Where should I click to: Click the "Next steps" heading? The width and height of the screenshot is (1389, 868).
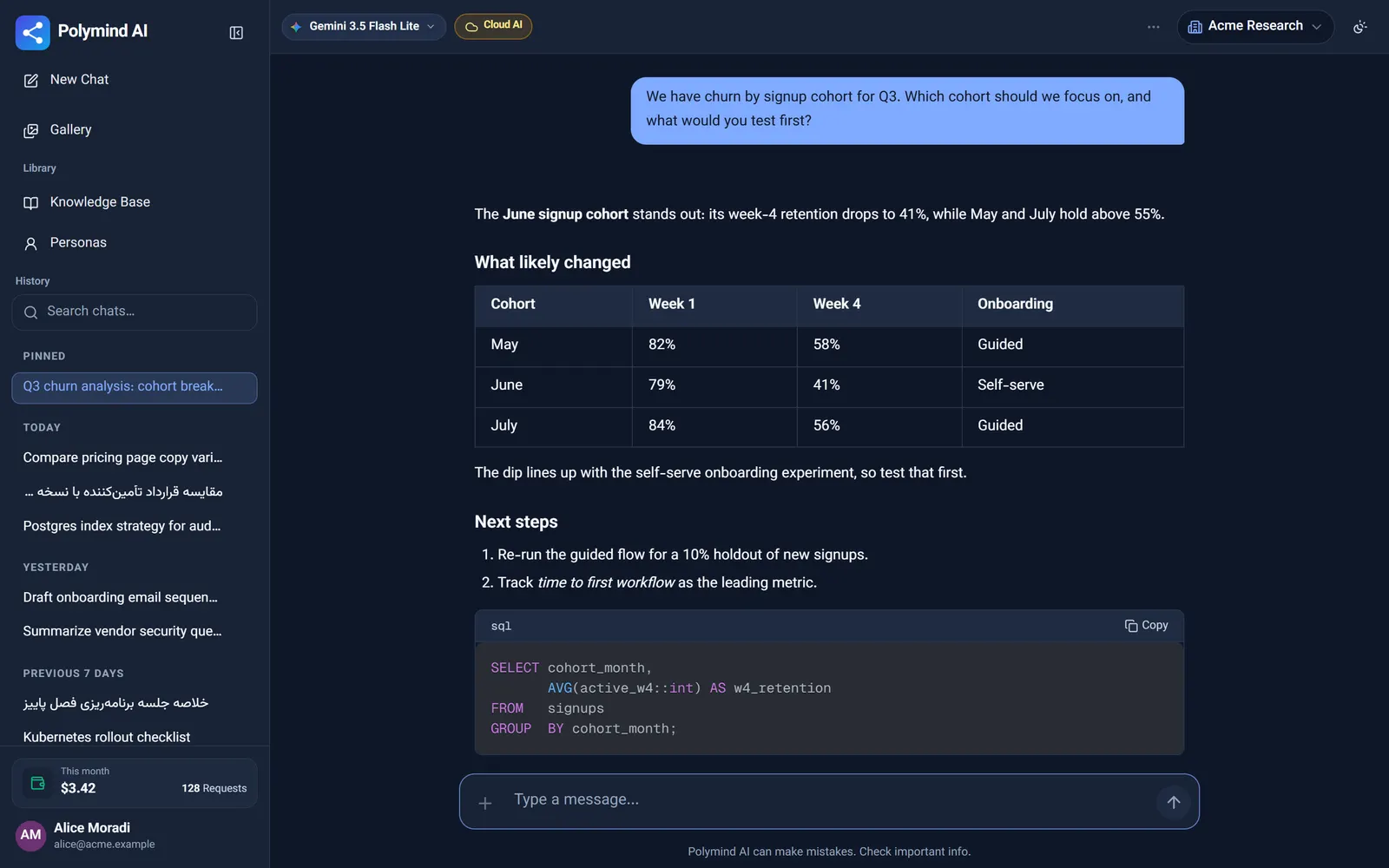tap(517, 522)
